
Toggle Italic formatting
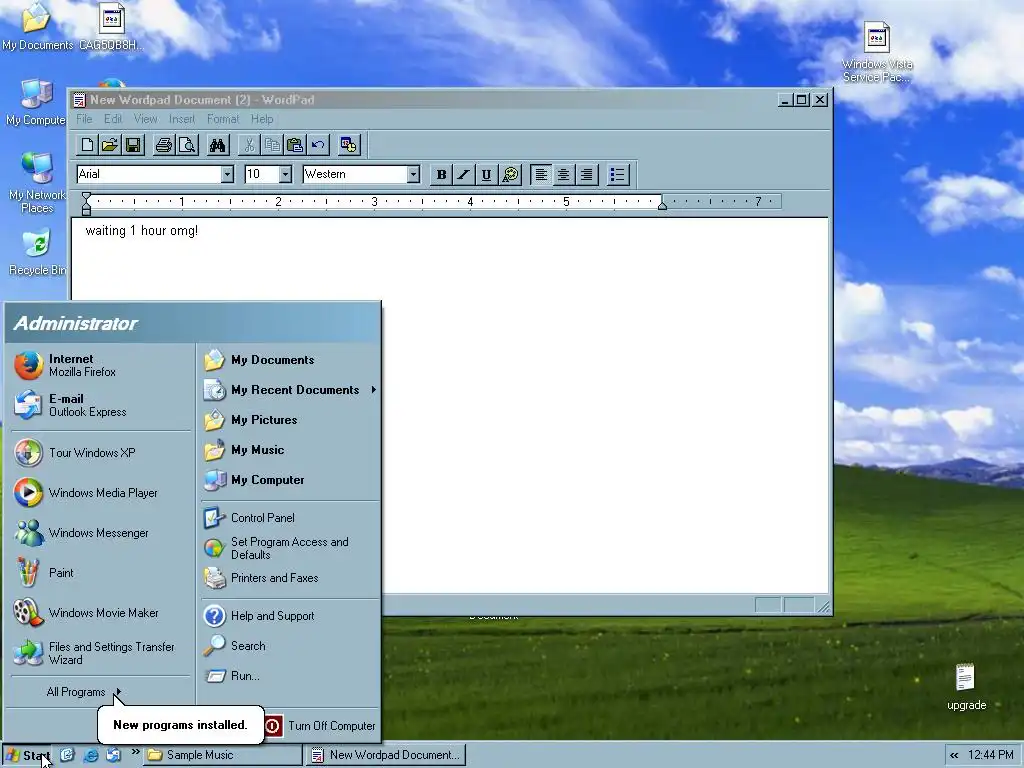(464, 174)
